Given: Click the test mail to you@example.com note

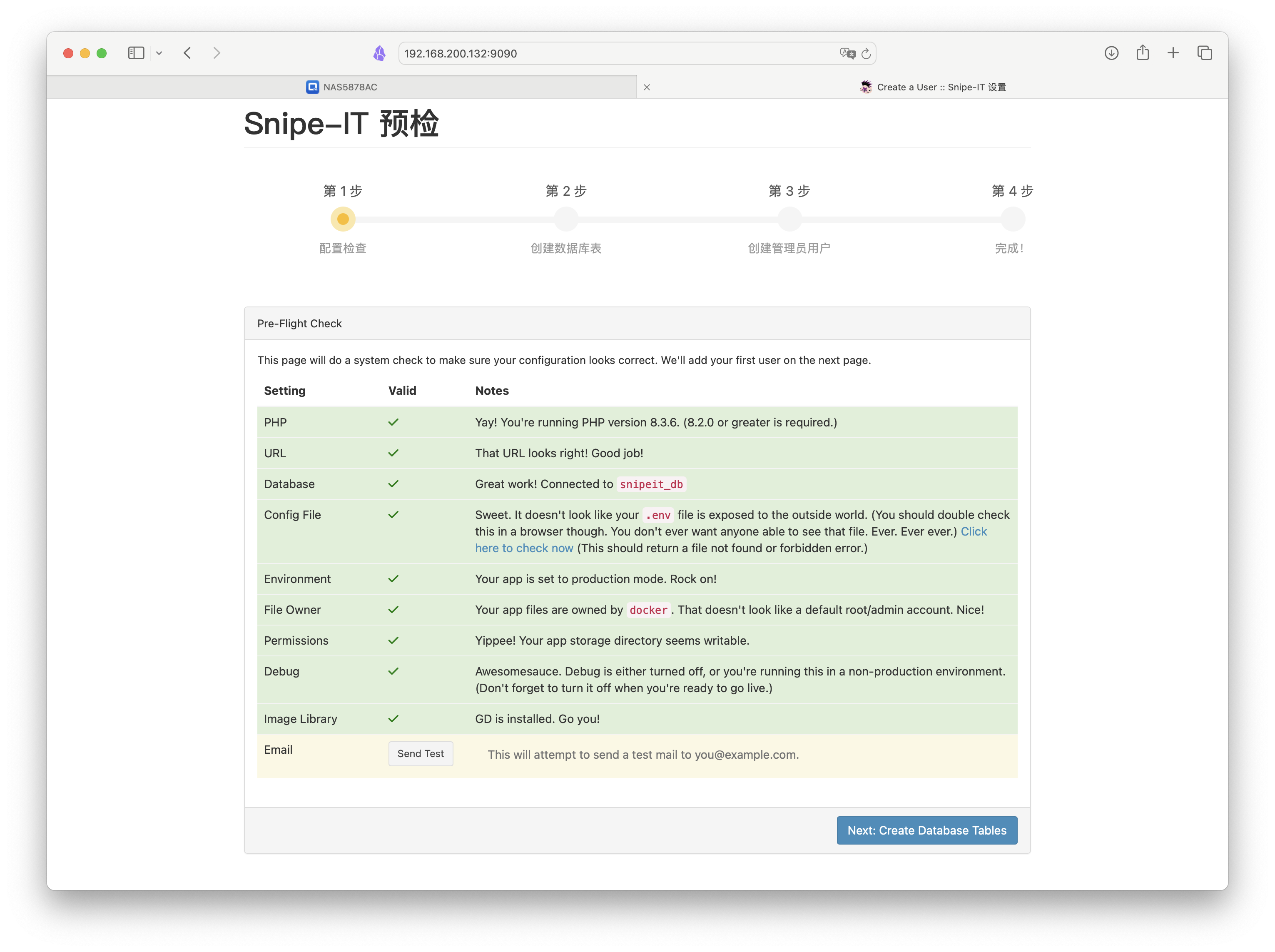Looking at the screenshot, I should point(643,755).
